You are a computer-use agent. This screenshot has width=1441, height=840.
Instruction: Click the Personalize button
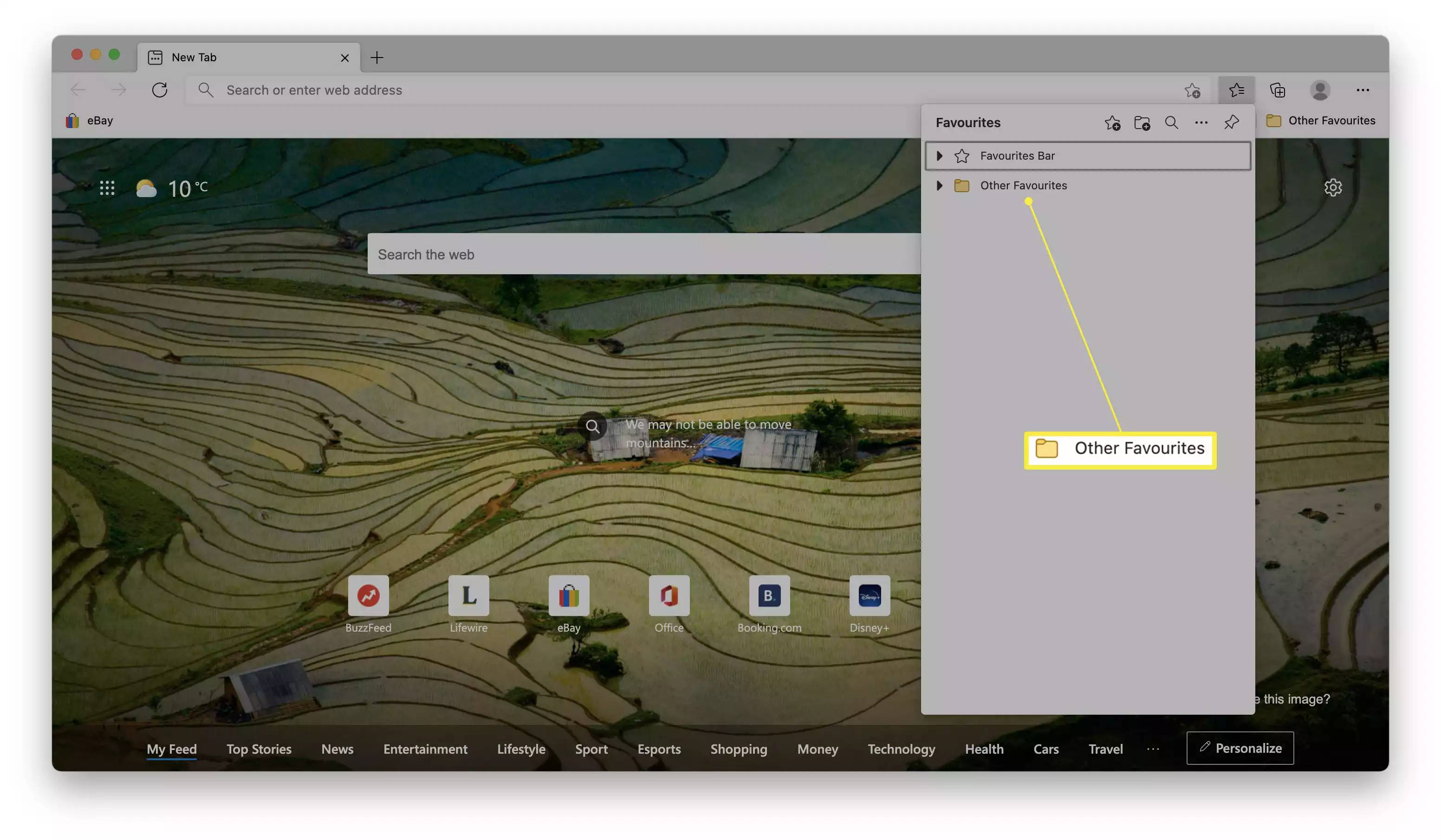[1240, 748]
